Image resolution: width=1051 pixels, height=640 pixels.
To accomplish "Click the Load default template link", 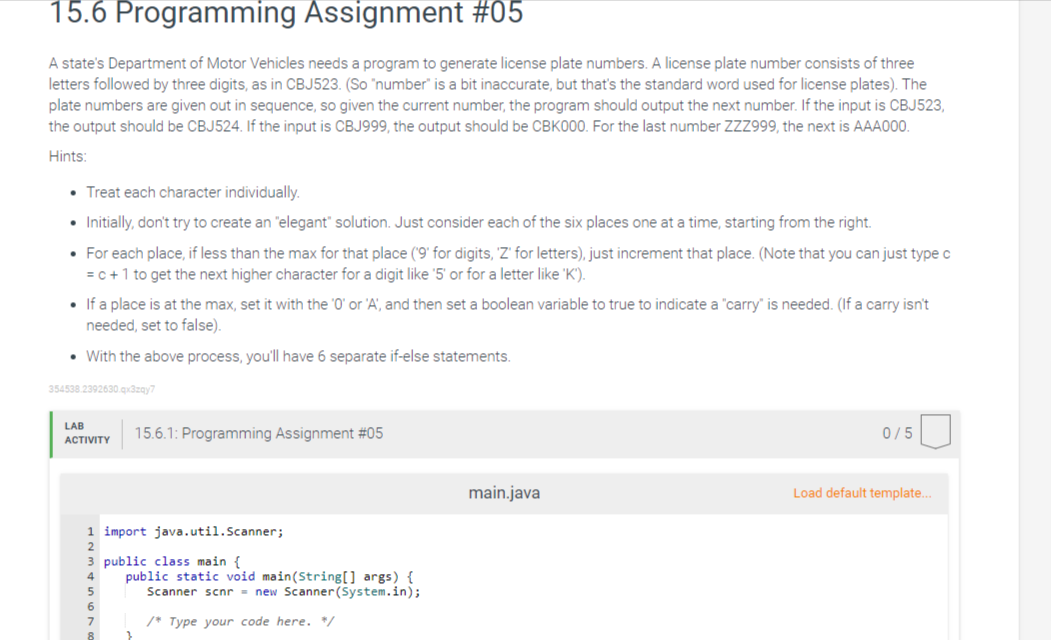I will click(x=862, y=493).
